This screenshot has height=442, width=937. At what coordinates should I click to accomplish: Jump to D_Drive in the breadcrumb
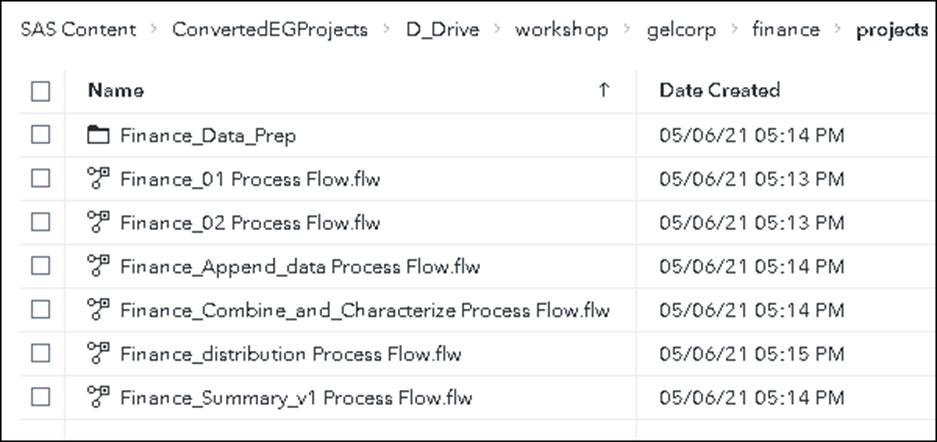[442, 30]
